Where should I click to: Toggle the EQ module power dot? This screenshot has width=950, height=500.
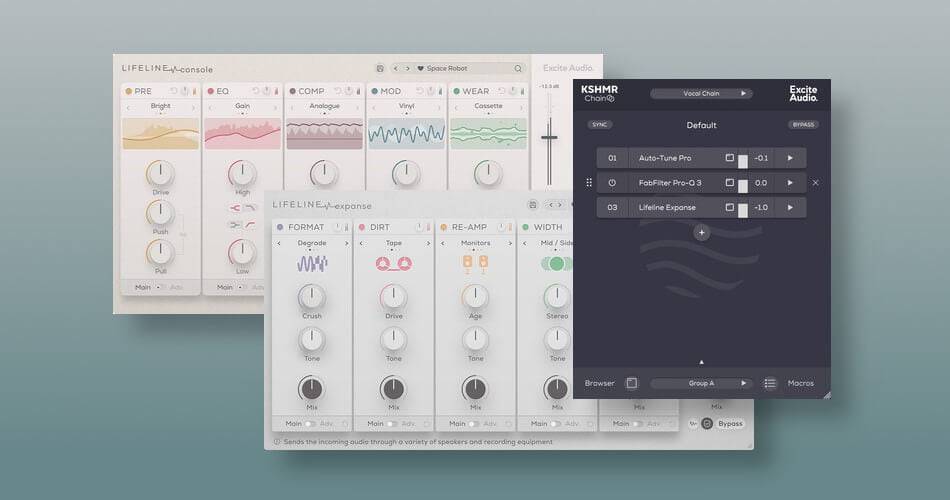tap(210, 91)
